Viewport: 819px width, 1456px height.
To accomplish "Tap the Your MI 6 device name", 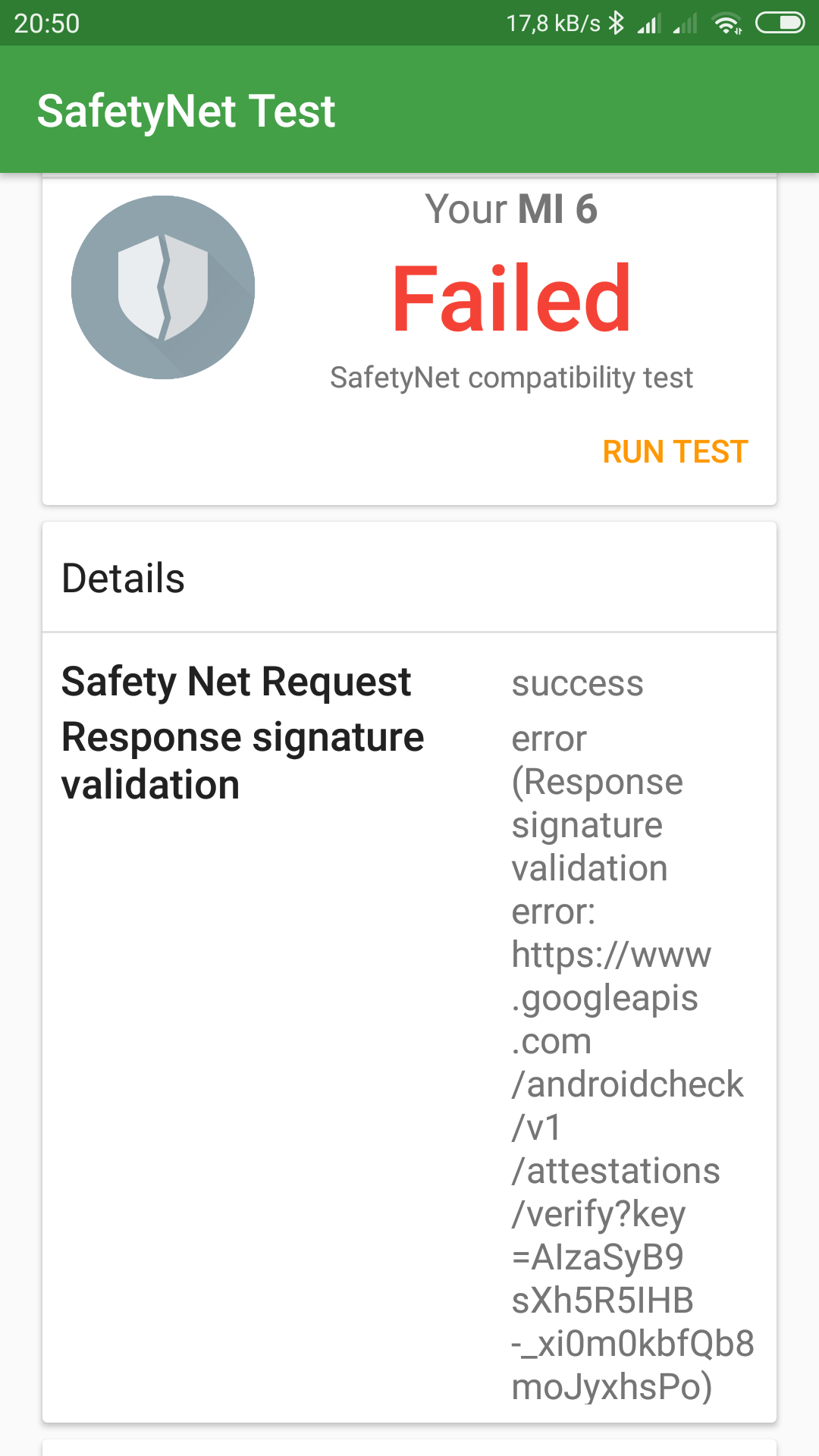I will pyautogui.click(x=511, y=209).
